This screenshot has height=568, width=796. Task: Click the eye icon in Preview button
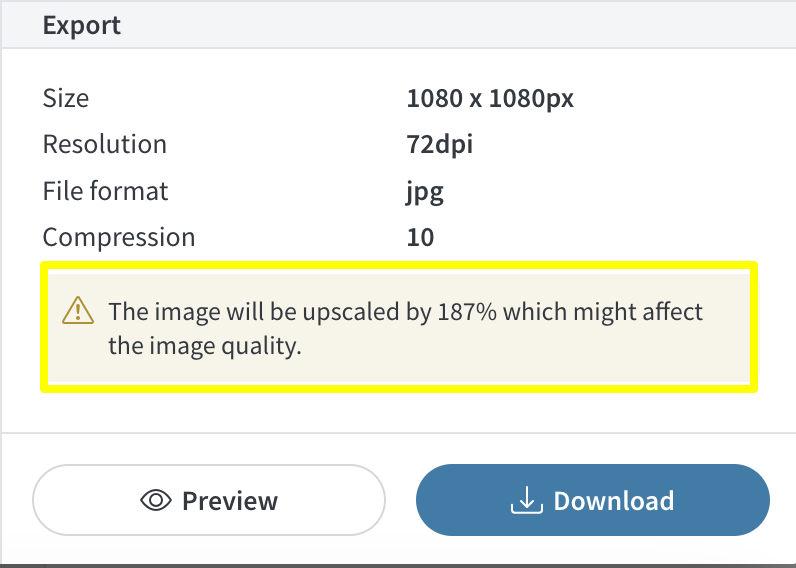(156, 500)
